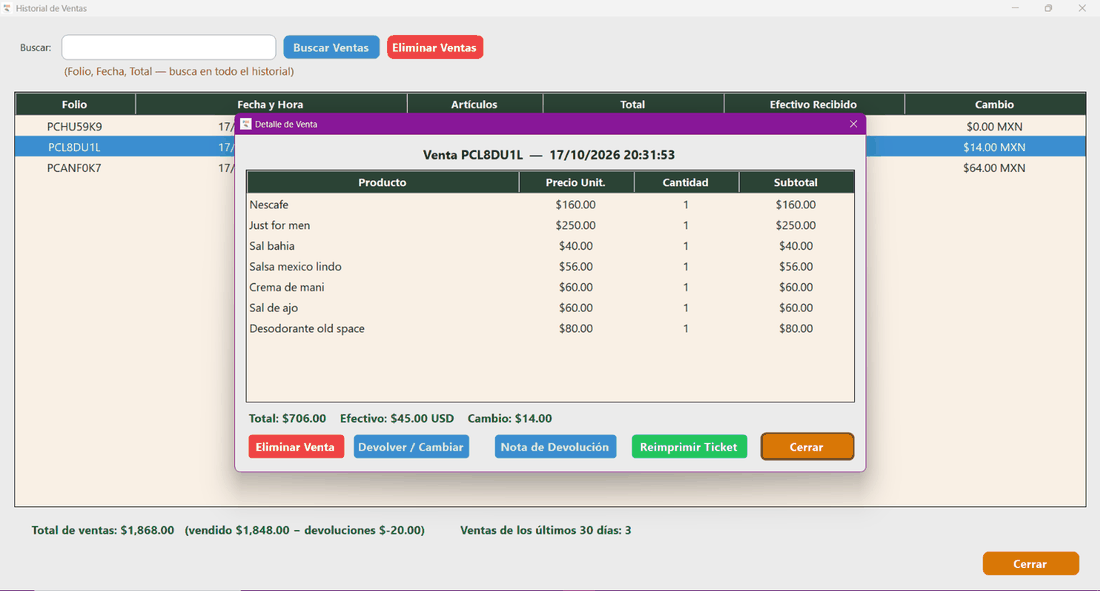Screen dimensions: 1100x591
Task: Open the Nota de Devolución
Action: (555, 447)
